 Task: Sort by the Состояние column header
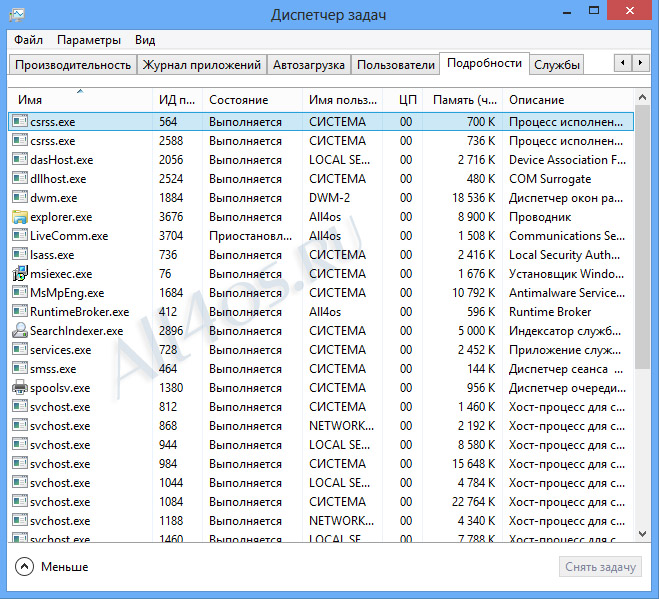coord(252,100)
